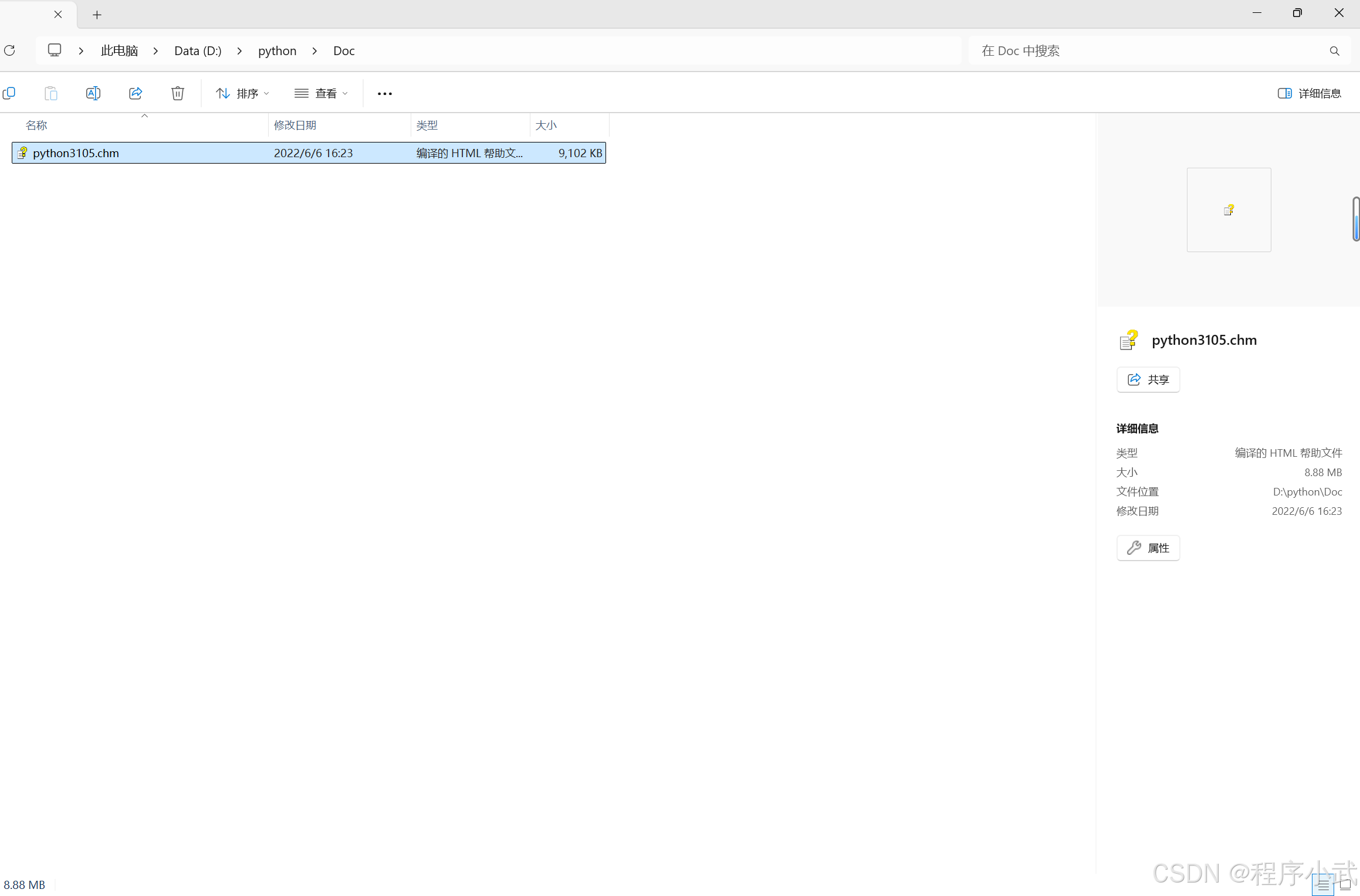Switch to details list view icon
Screen dimensions: 1360x896
(x=1322, y=885)
